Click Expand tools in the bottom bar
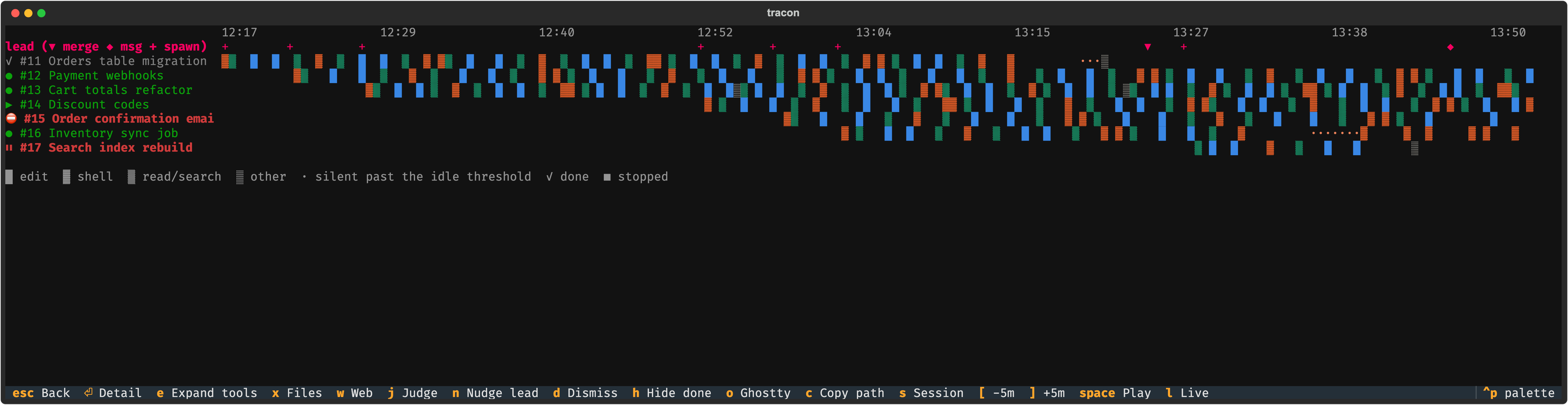This screenshot has width=1568, height=405. click(x=207, y=393)
